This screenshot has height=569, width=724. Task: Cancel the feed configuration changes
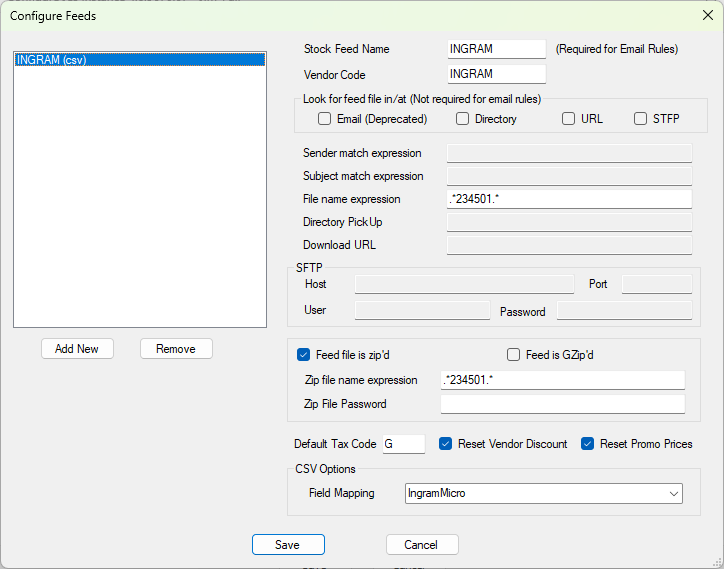[422, 545]
